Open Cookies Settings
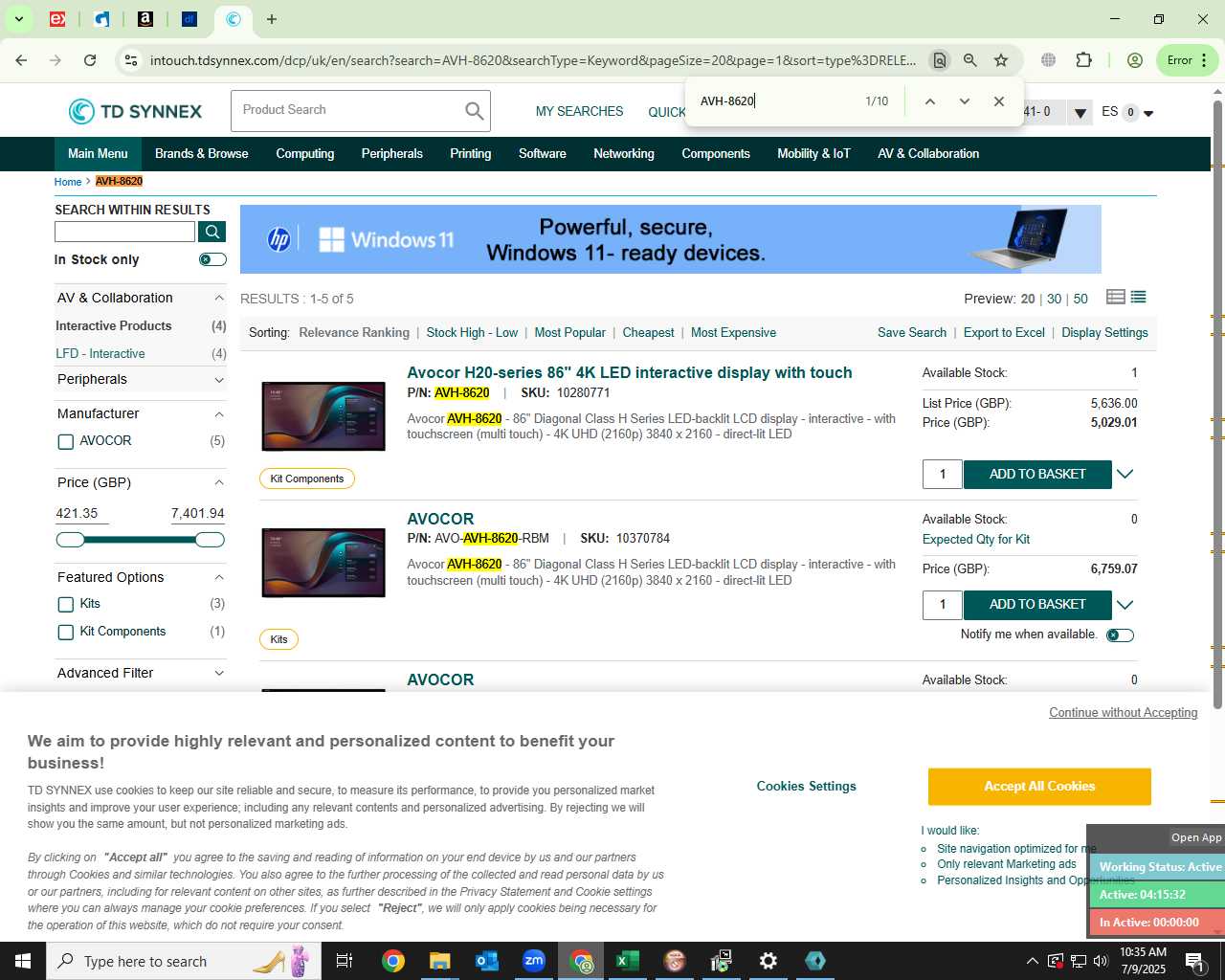Image resolution: width=1225 pixels, height=980 pixels. point(807,787)
